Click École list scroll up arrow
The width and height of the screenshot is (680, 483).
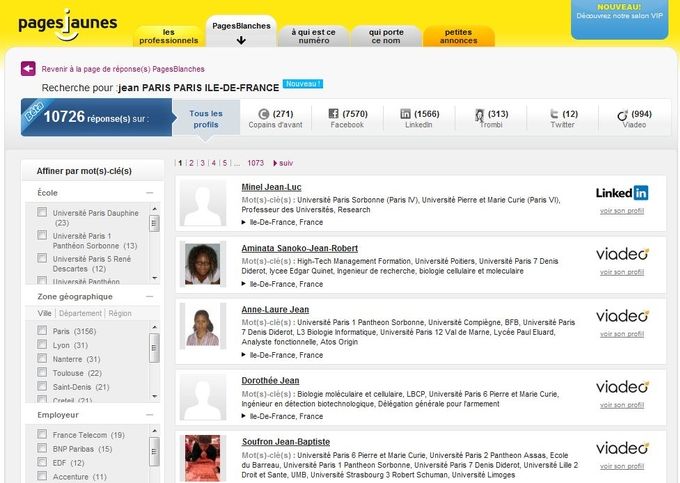tap(154, 209)
